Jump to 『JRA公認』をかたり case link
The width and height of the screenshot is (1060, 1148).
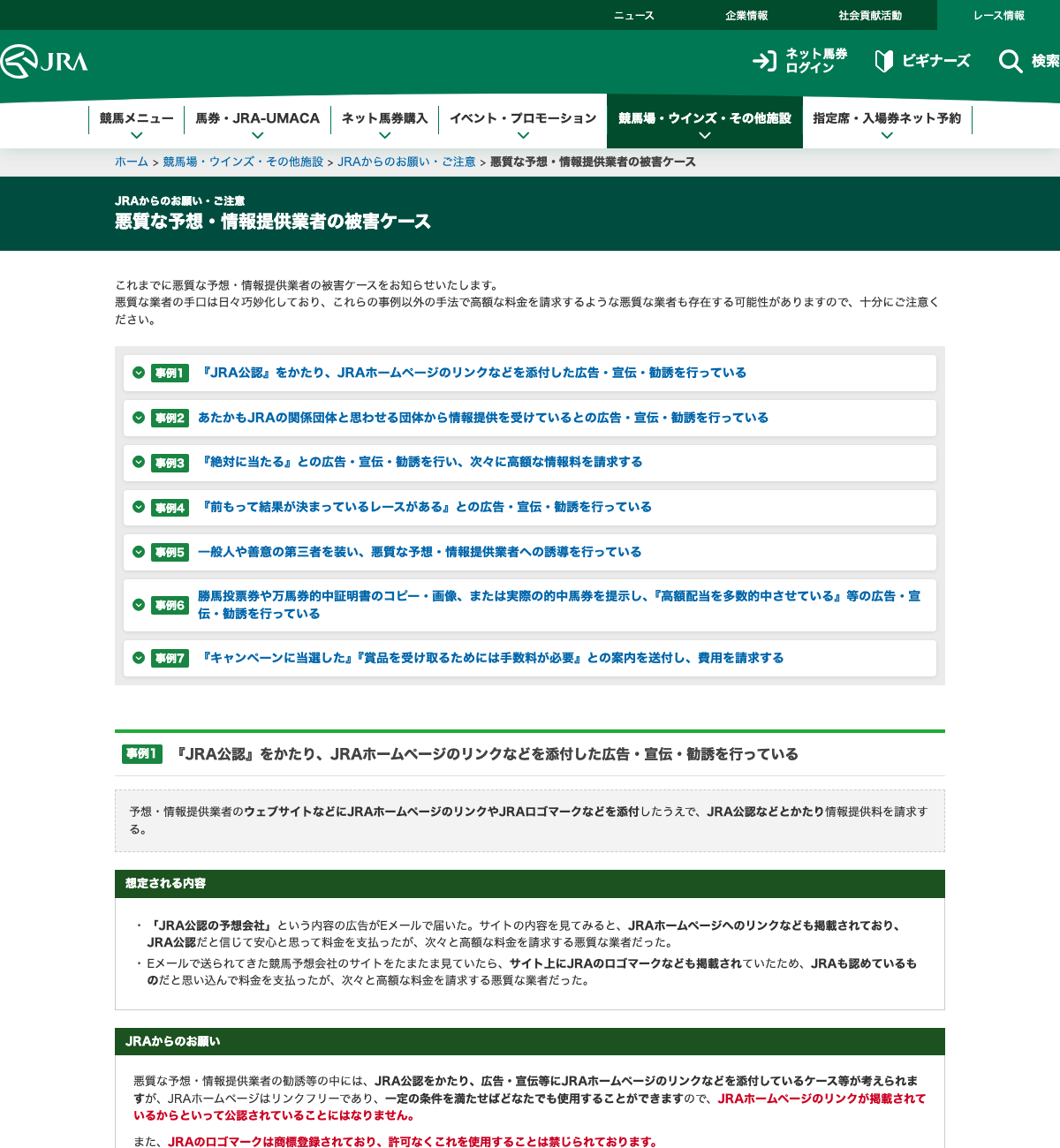(x=472, y=373)
